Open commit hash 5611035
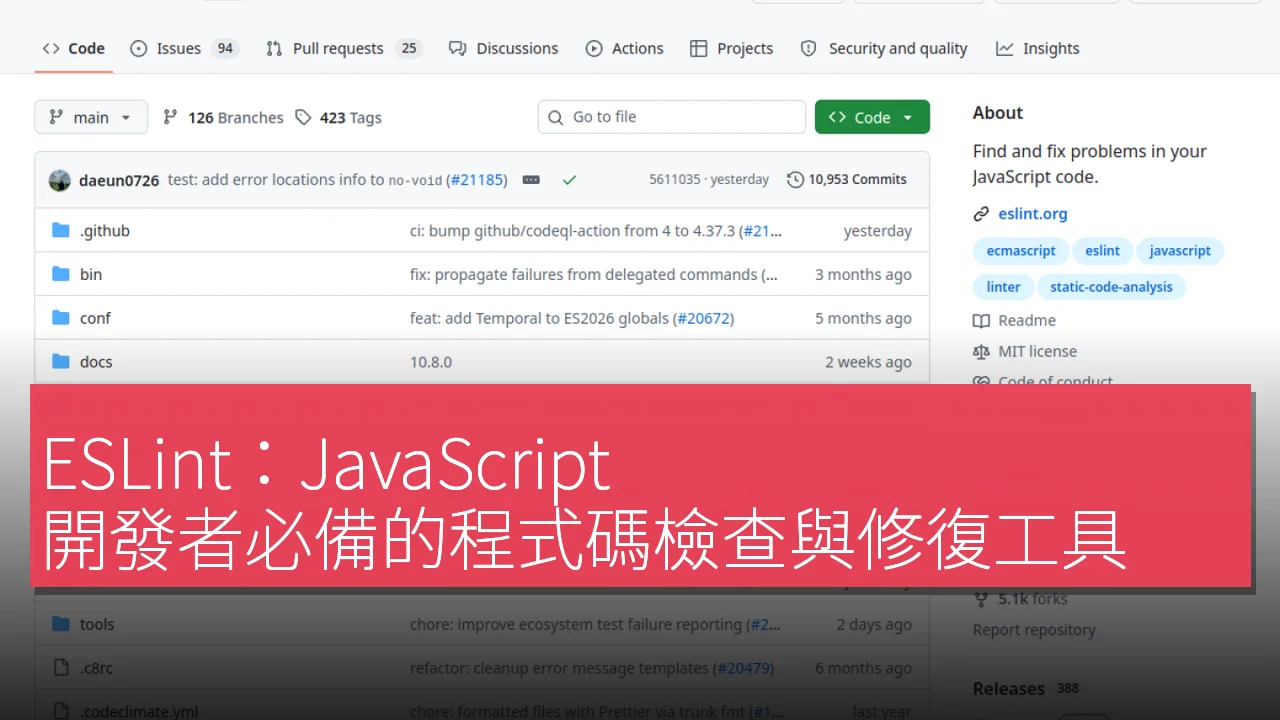The height and width of the screenshot is (720, 1280). point(675,180)
